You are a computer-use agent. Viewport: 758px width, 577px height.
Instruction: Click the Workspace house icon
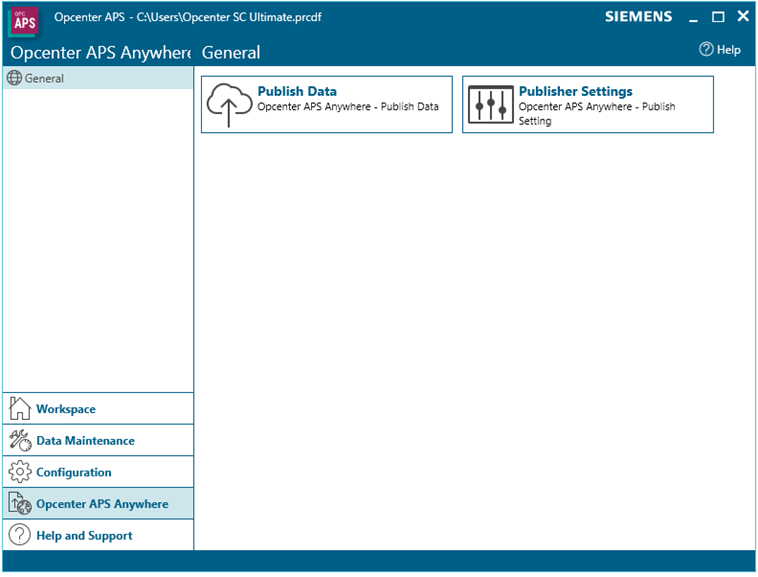click(x=20, y=409)
